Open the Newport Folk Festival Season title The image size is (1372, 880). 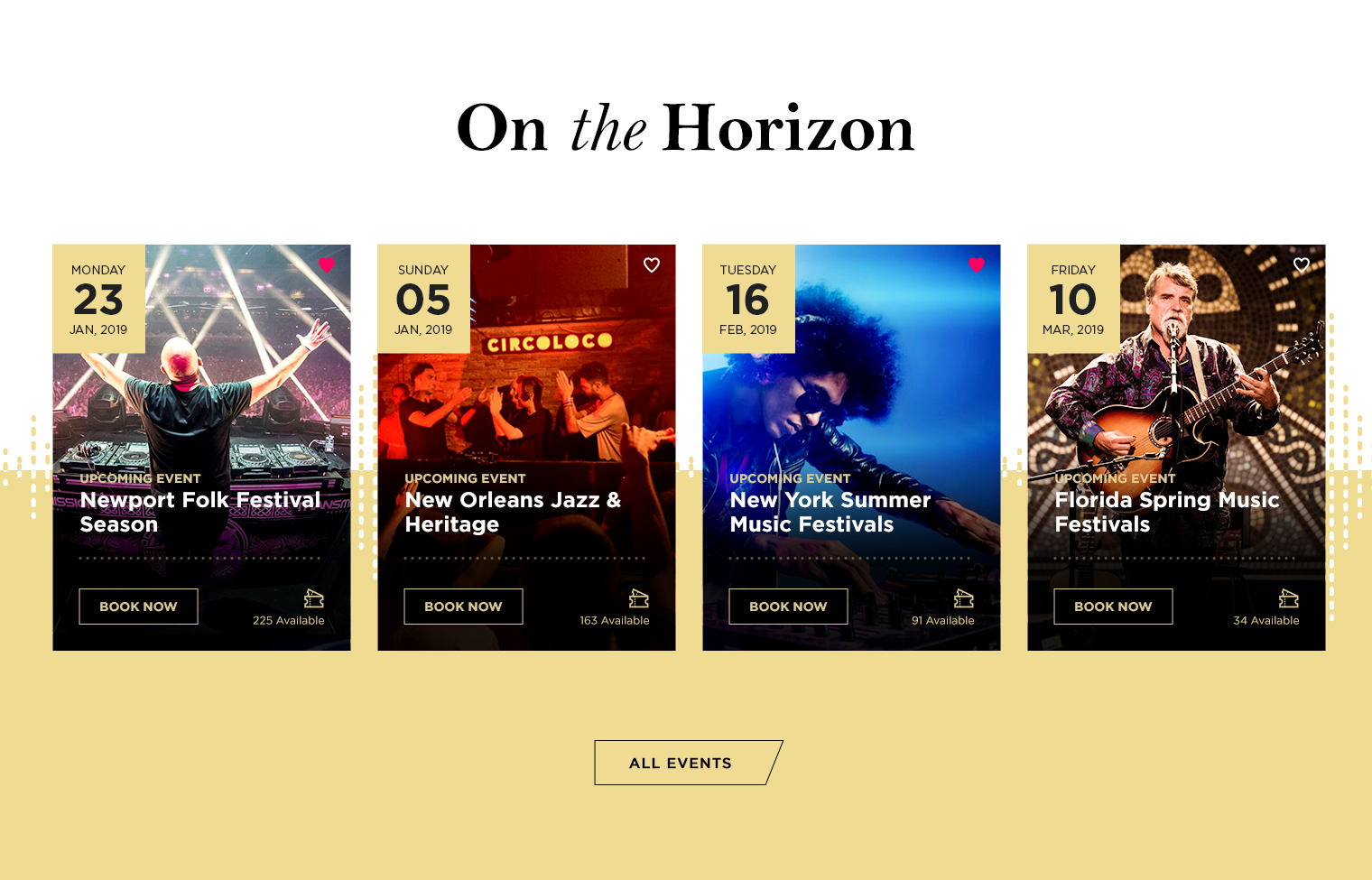[x=200, y=512]
